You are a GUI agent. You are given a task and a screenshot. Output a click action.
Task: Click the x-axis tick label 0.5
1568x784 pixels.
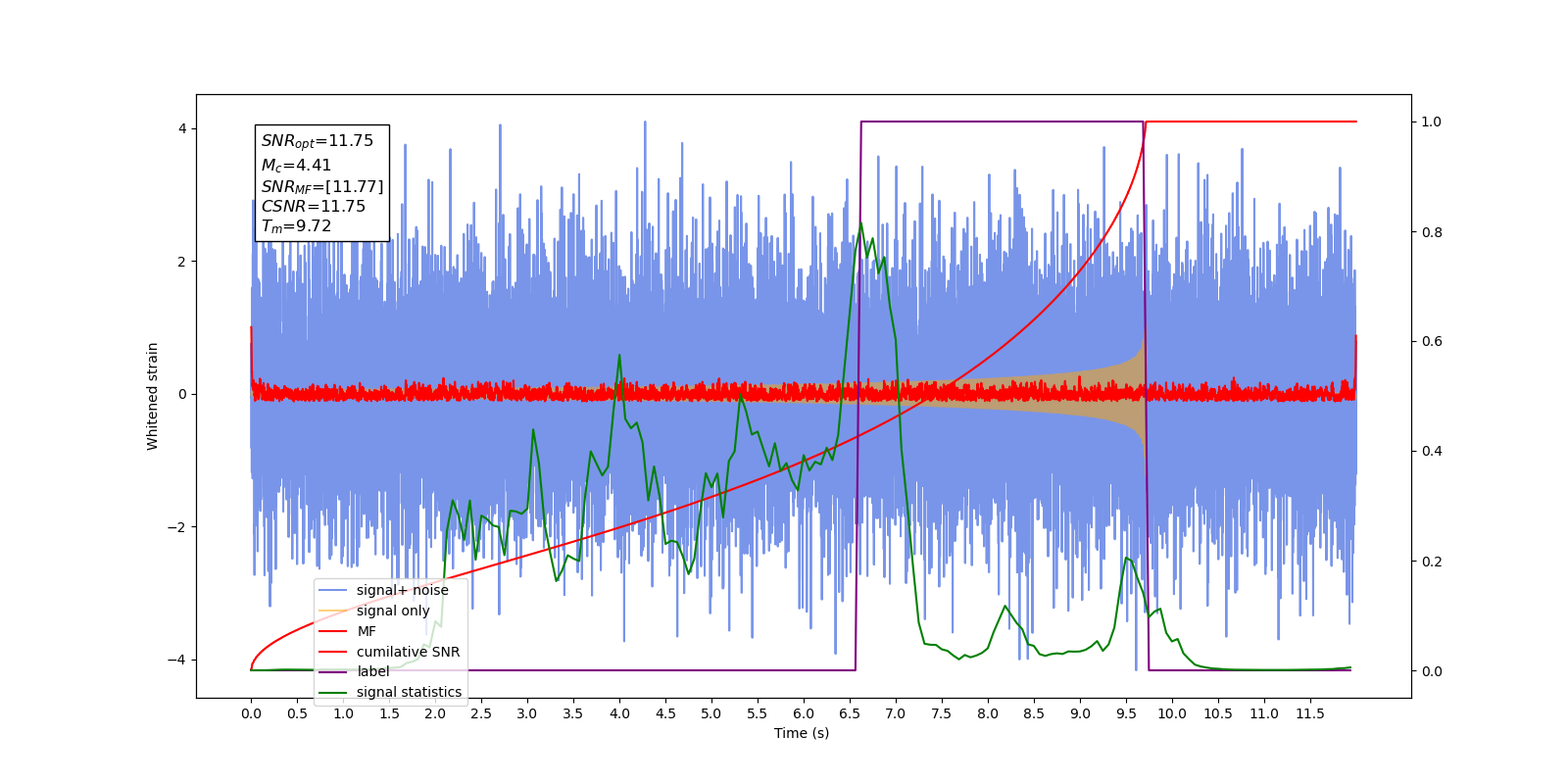(297, 713)
